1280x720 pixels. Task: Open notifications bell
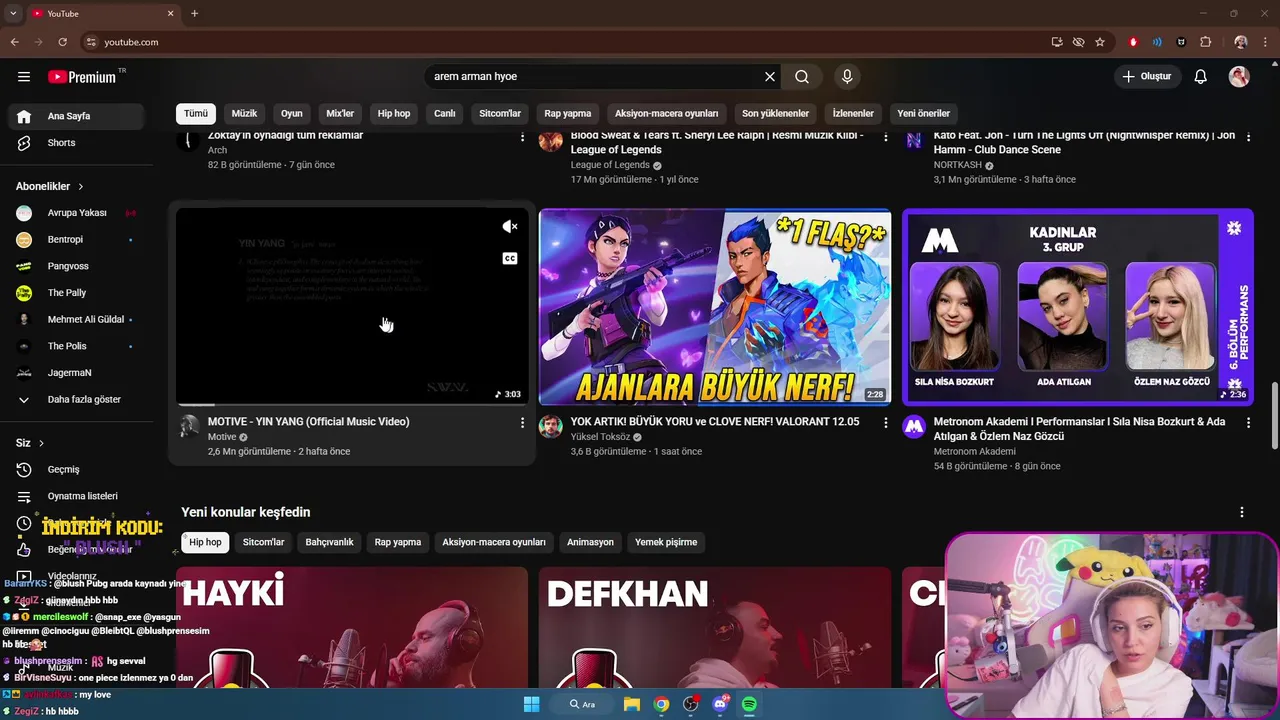[x=1201, y=77]
